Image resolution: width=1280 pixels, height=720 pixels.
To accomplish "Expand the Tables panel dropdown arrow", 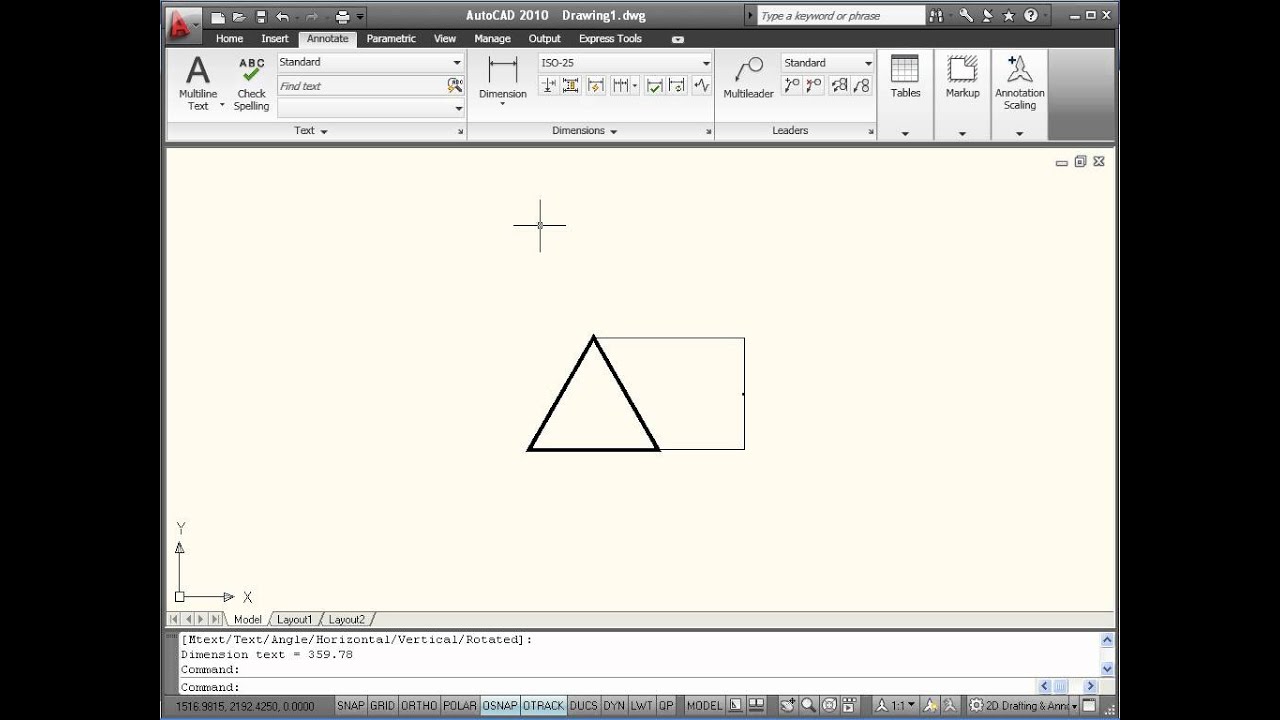I will pos(905,133).
